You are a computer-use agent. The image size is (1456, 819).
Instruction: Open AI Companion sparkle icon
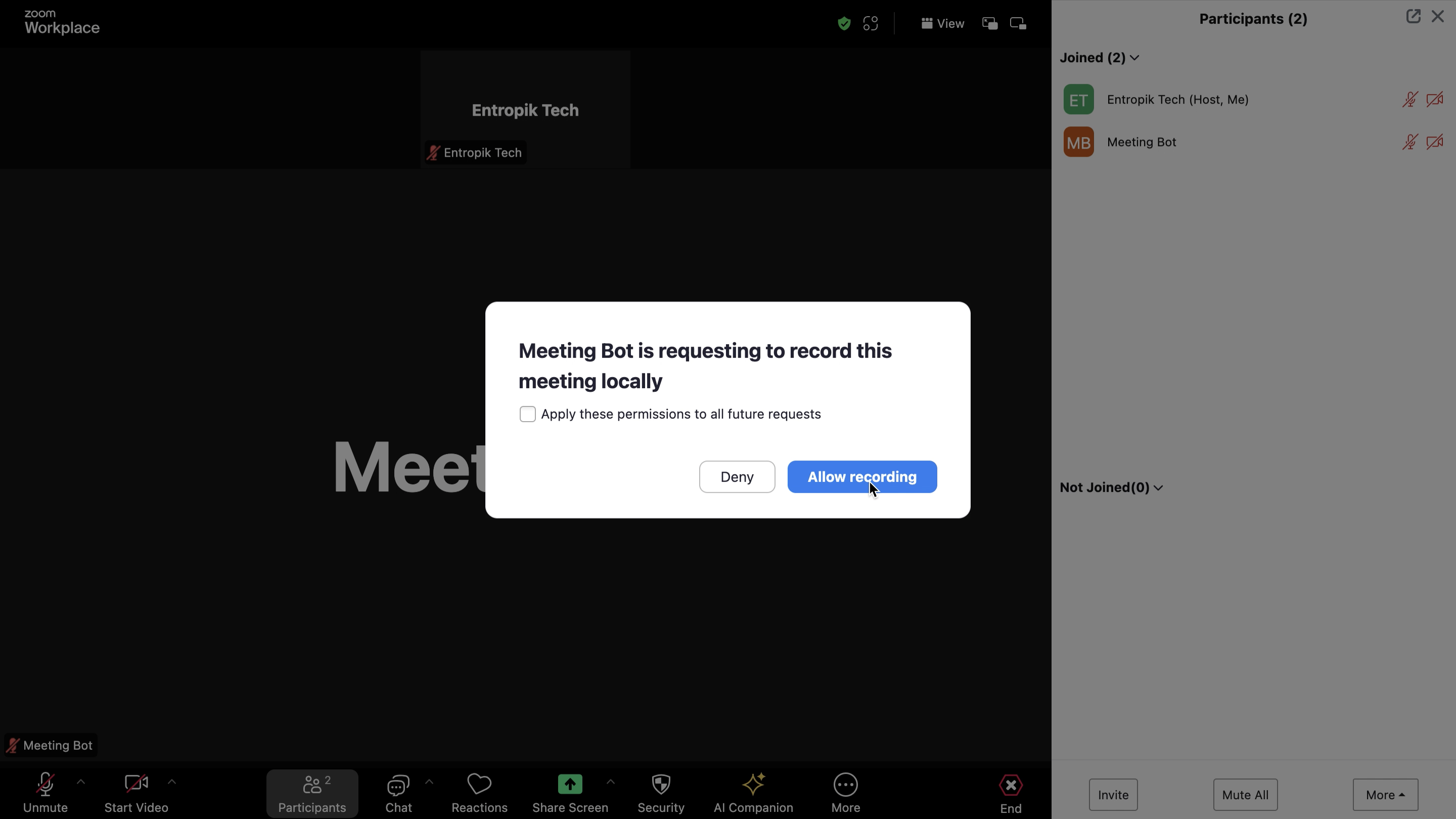point(753,785)
